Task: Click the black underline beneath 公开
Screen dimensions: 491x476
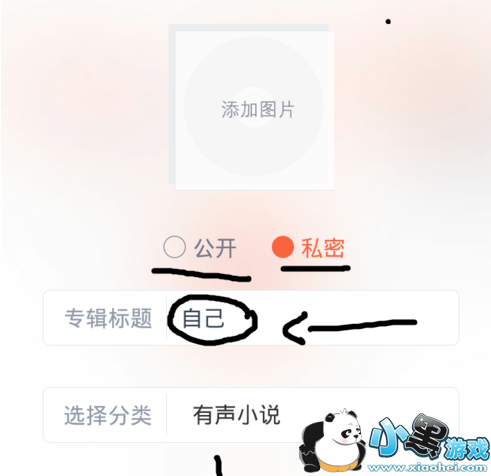Action: point(201,275)
